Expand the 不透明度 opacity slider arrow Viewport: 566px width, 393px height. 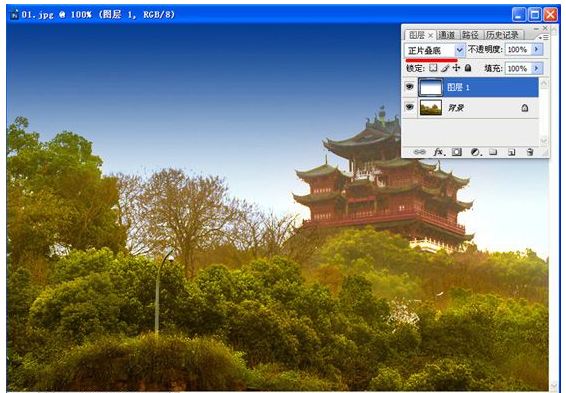[537, 49]
